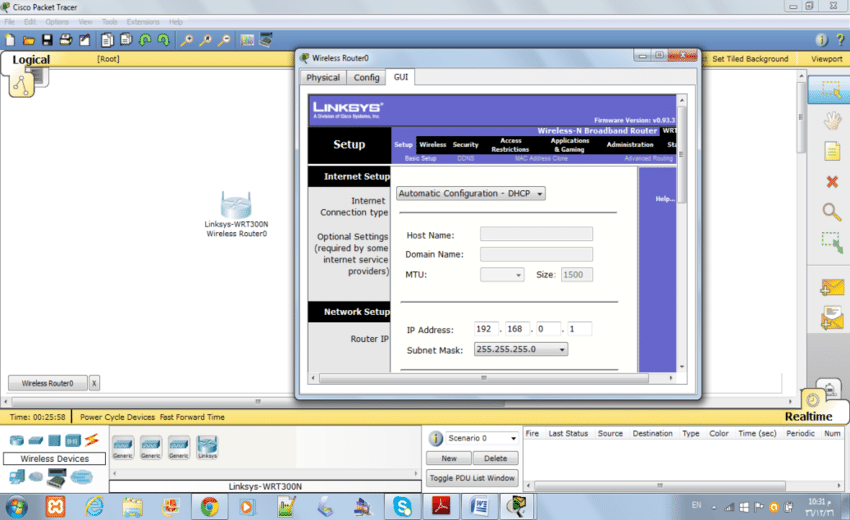This screenshot has height=520, width=850.
Task: Click Power Cycle Devices
Action: click(118, 417)
